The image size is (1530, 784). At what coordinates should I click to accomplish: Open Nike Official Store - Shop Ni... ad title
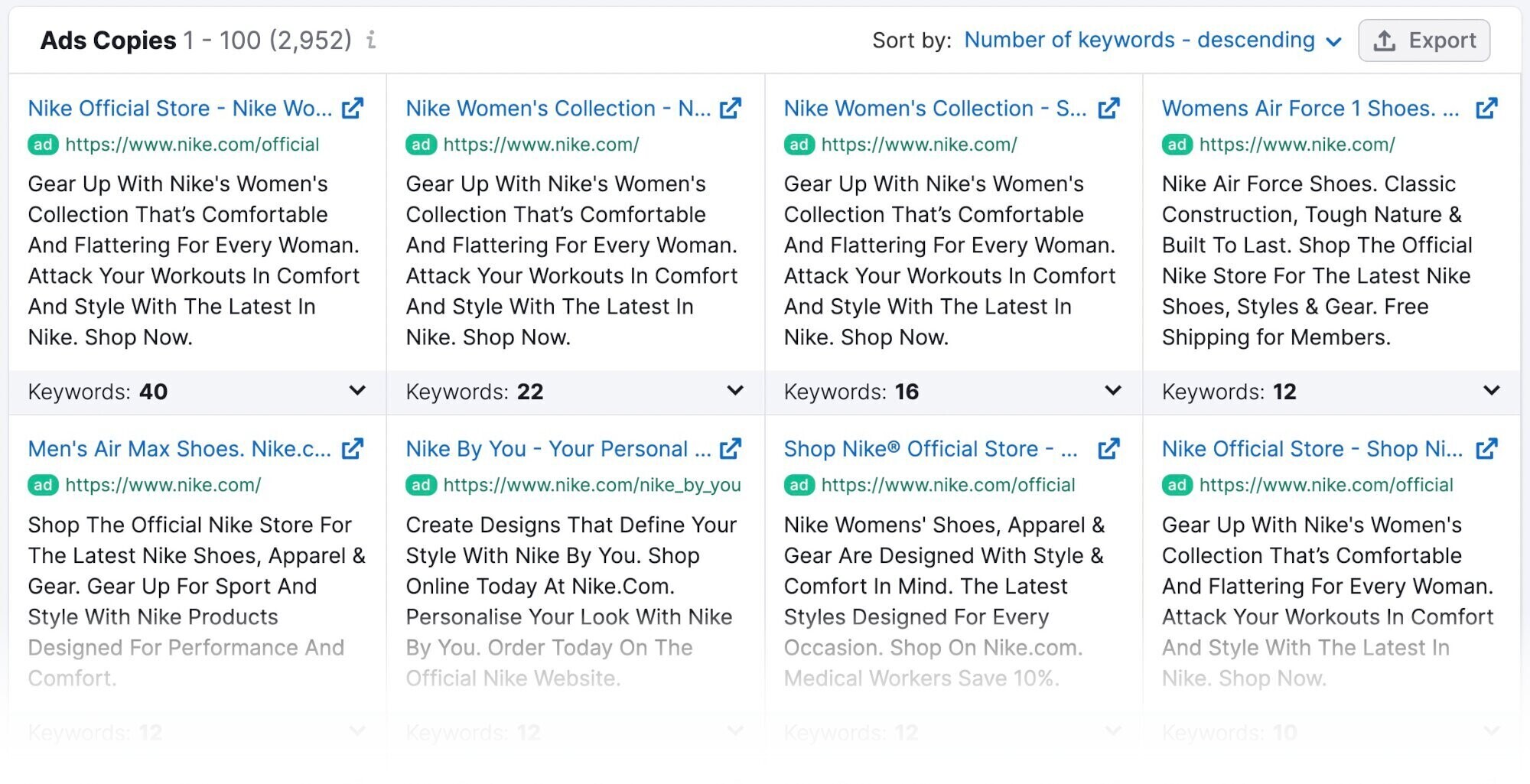coord(1312,449)
